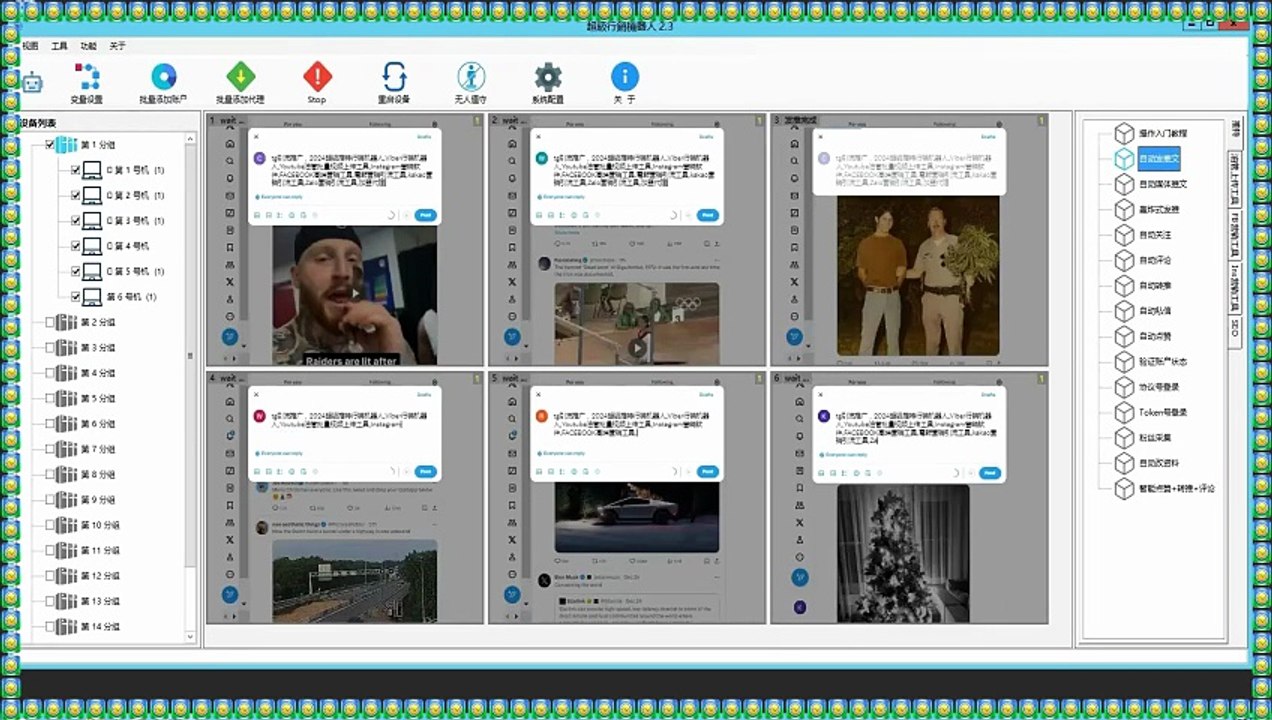
Task: Uncheck the 第 3 号机 device checkbox
Action: pos(75,221)
